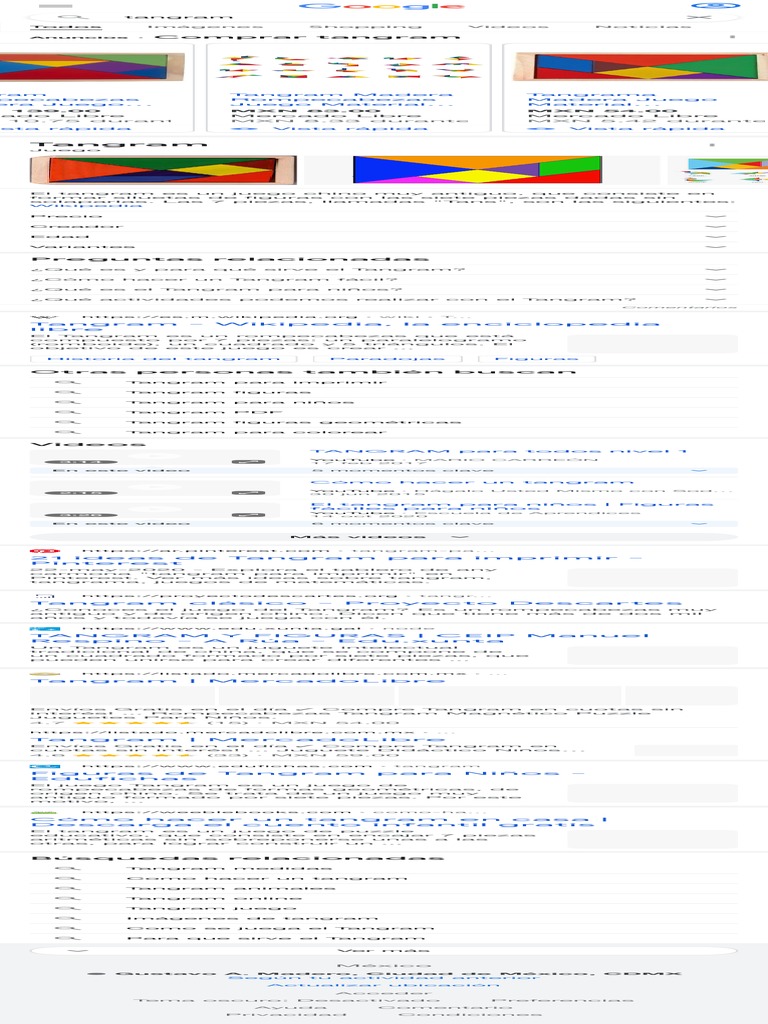Viewport: 768px width, 1024px height.
Task: Expand '¿Qué es y para qué sirve el Tangram?'
Action: [384, 269]
